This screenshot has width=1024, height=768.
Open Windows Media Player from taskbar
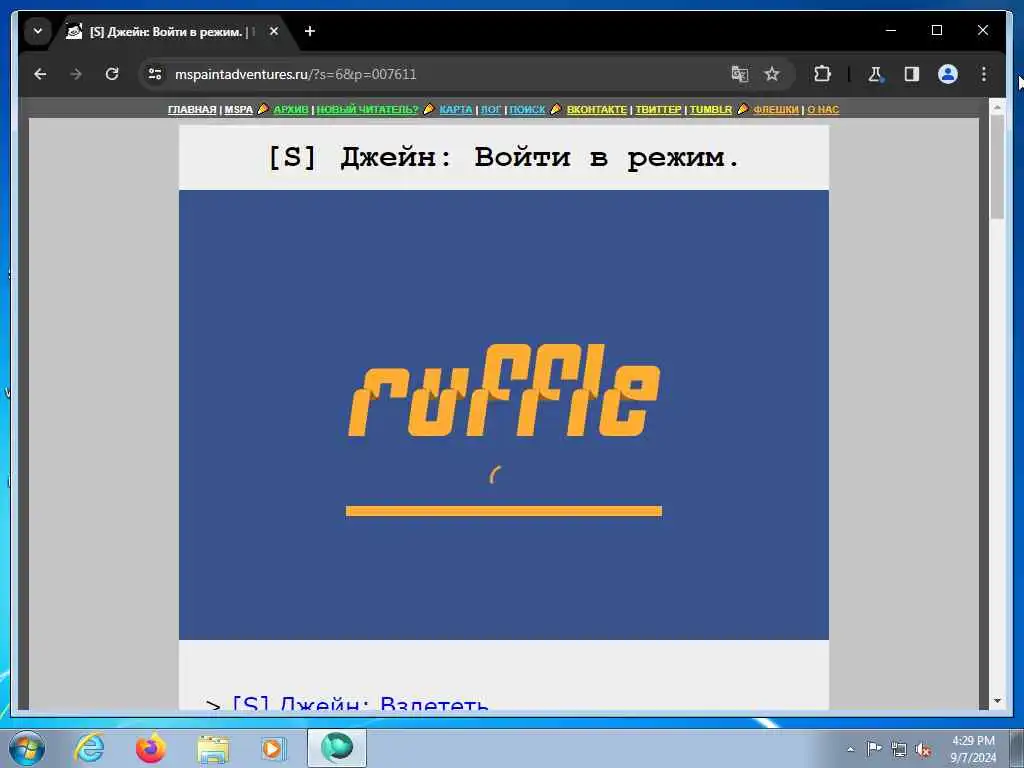pos(273,748)
